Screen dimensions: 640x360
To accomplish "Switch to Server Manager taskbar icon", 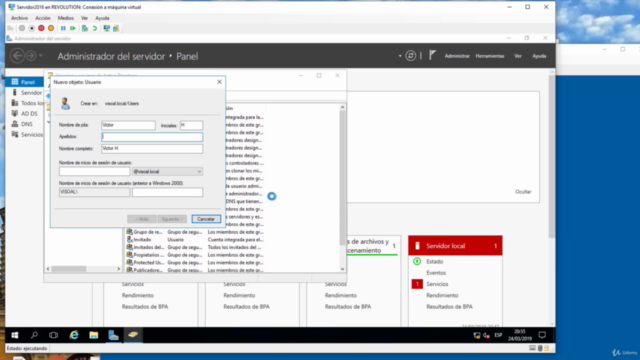I will (113, 335).
